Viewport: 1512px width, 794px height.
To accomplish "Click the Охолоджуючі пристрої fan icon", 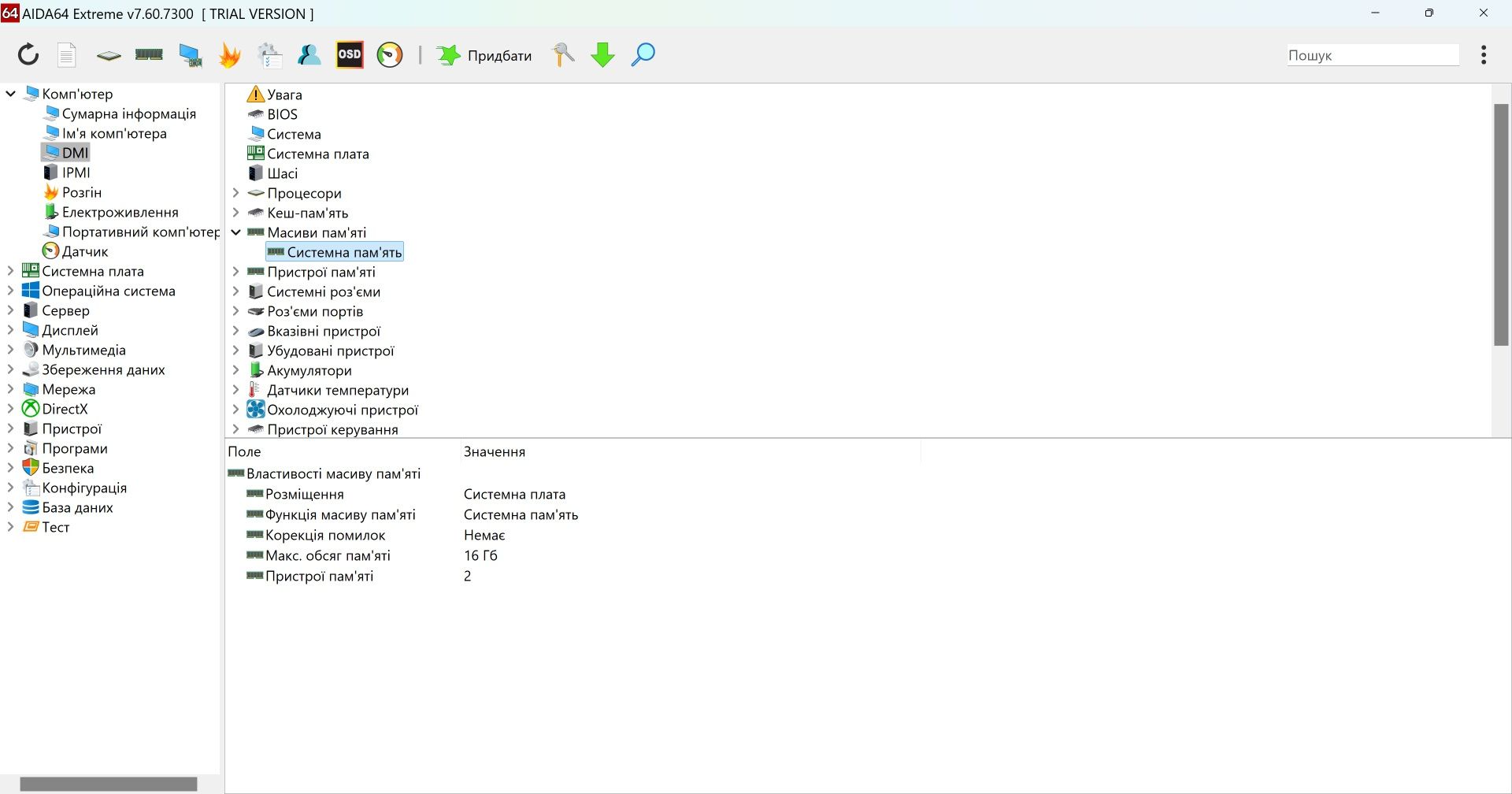I will point(256,409).
